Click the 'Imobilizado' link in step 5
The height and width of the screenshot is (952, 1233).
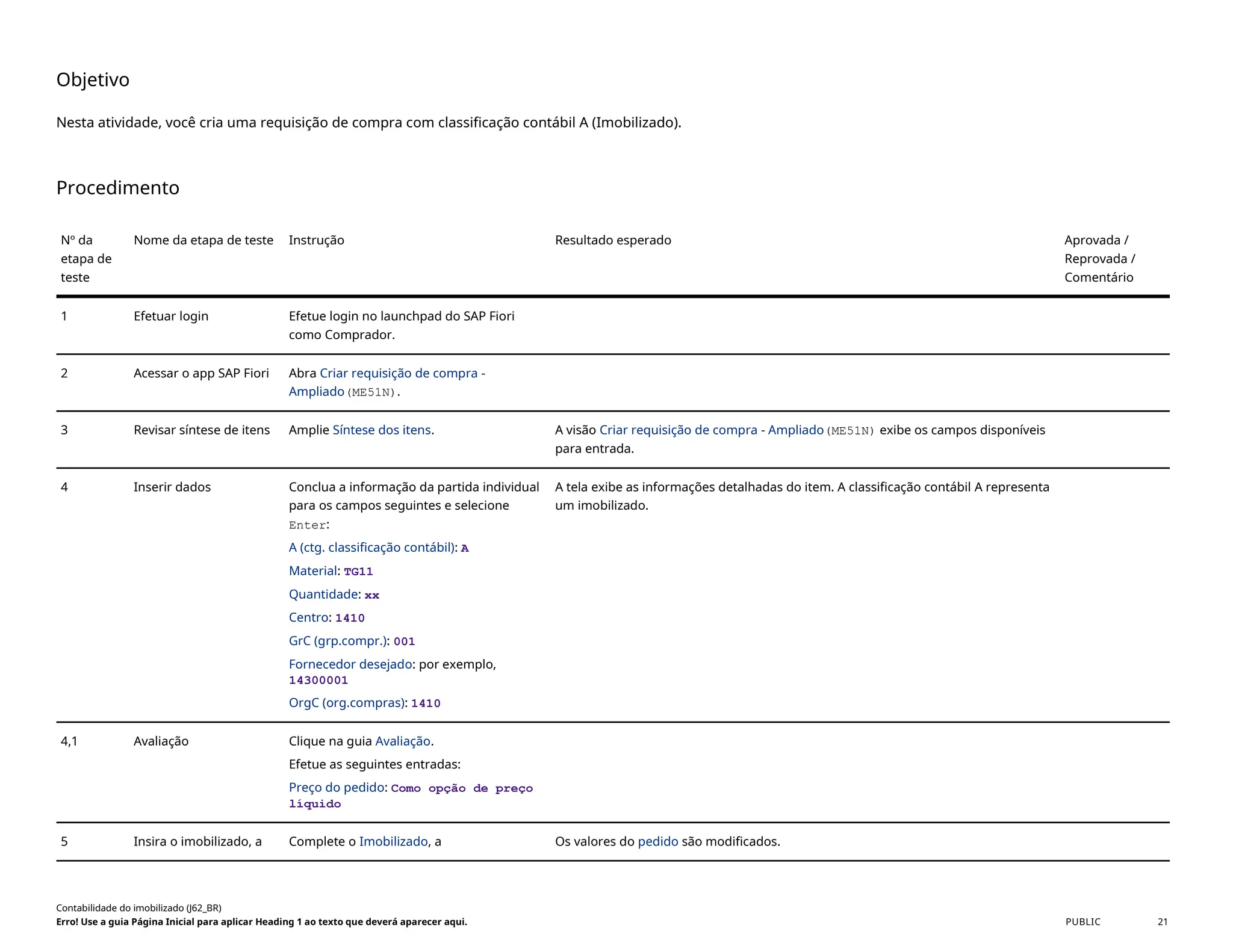pos(393,841)
